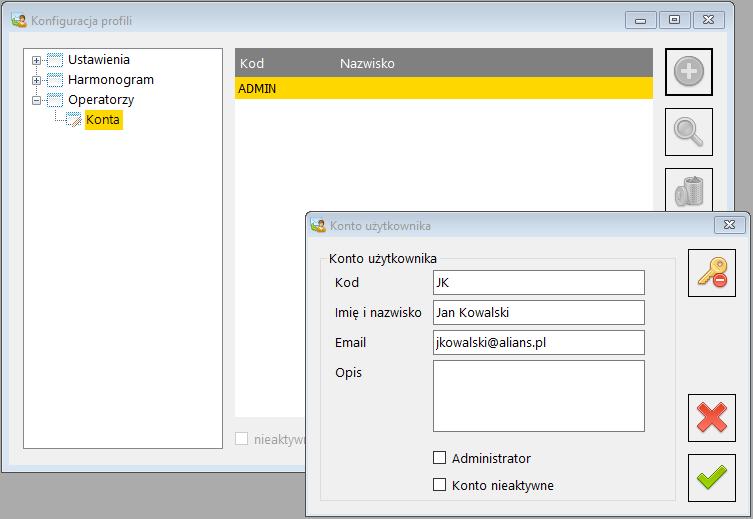Click the Kod column header
The width and height of the screenshot is (753, 519).
(x=252, y=63)
